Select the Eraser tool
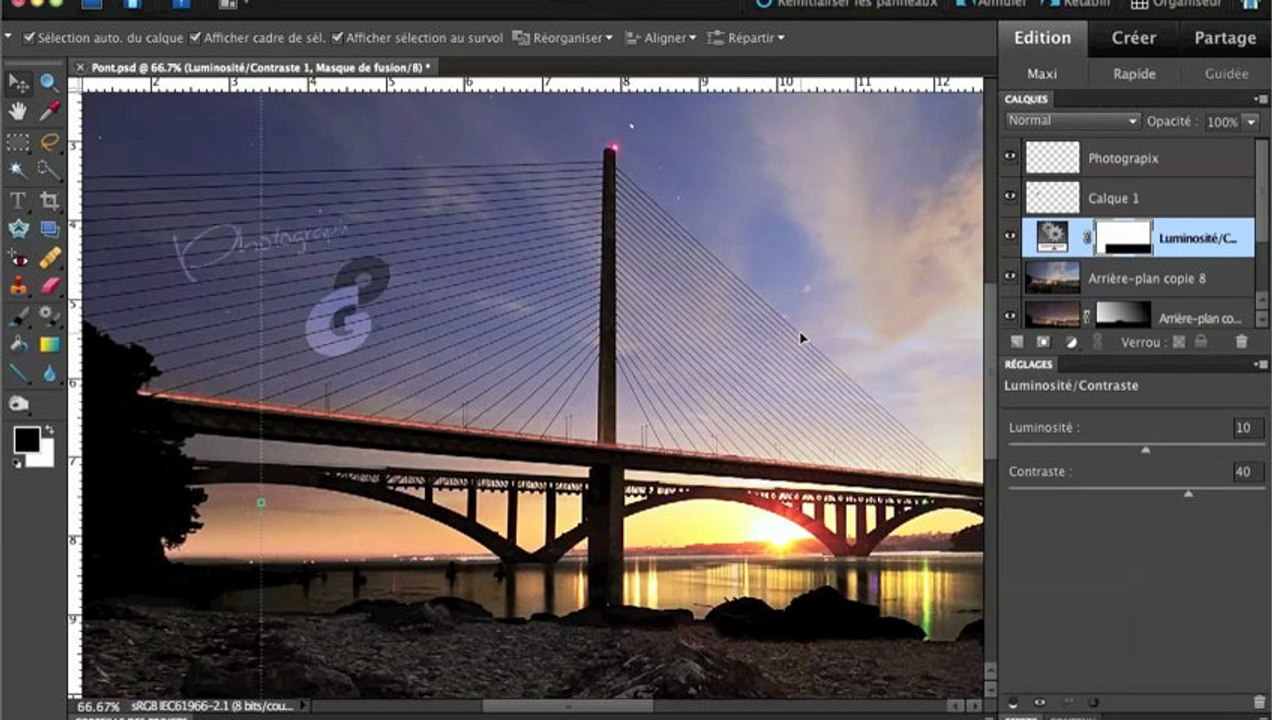This screenshot has height=720, width=1272. pos(49,286)
